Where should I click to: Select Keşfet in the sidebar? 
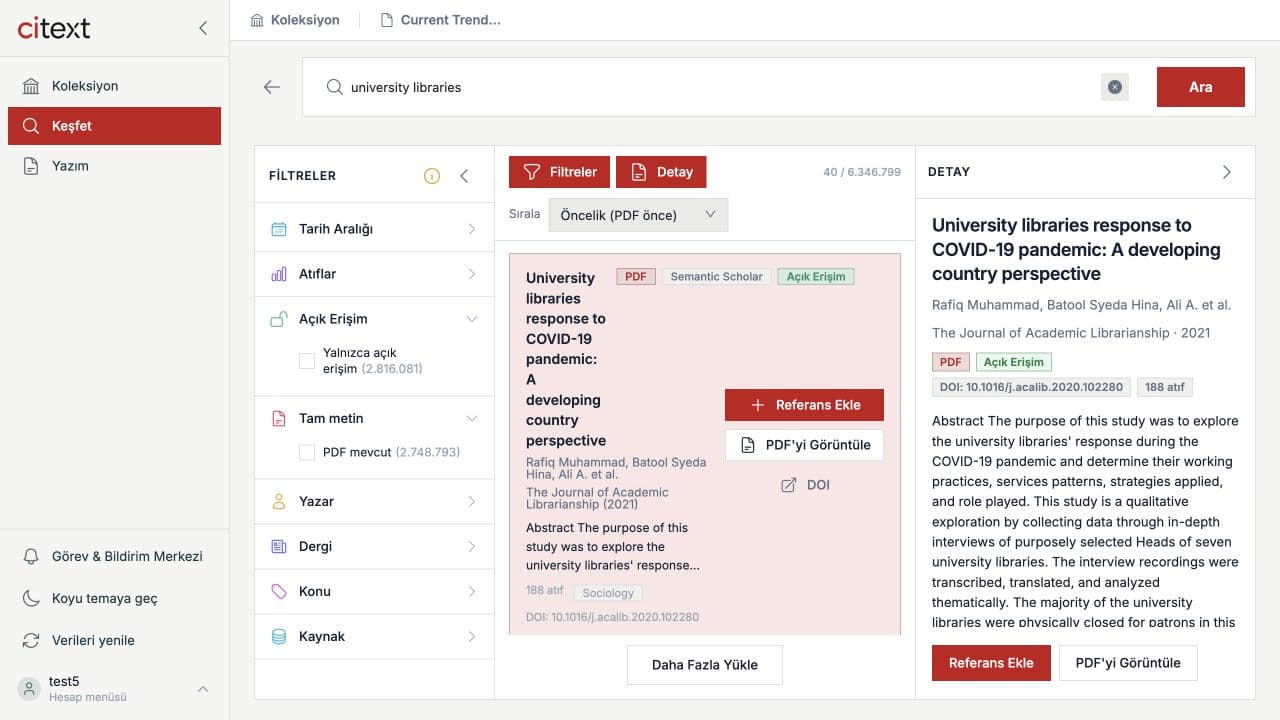pos(114,126)
